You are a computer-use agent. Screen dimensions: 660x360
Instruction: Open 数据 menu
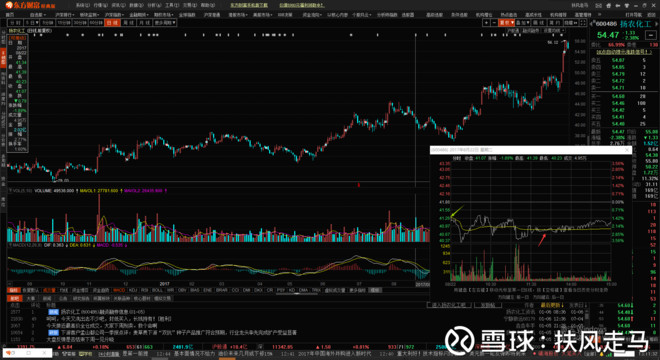[x=136, y=5]
